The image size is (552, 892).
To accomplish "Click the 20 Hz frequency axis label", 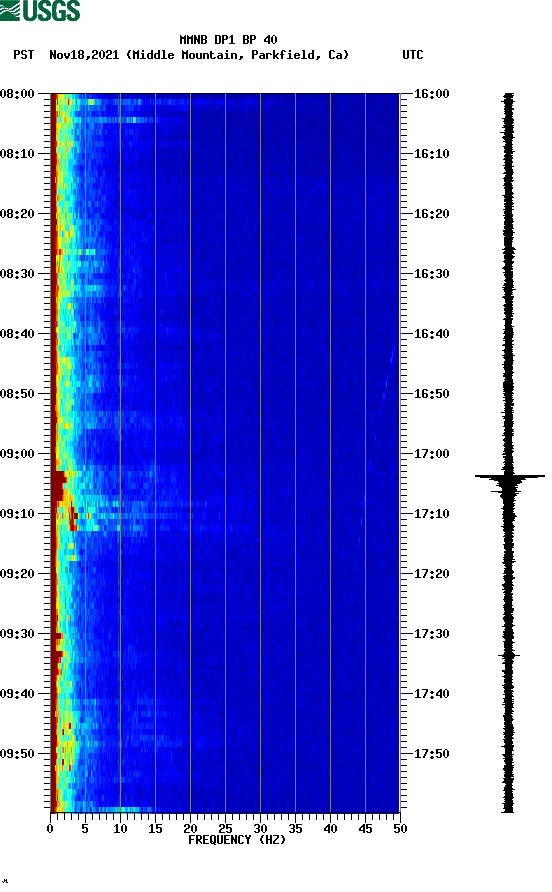I will 190,829.
